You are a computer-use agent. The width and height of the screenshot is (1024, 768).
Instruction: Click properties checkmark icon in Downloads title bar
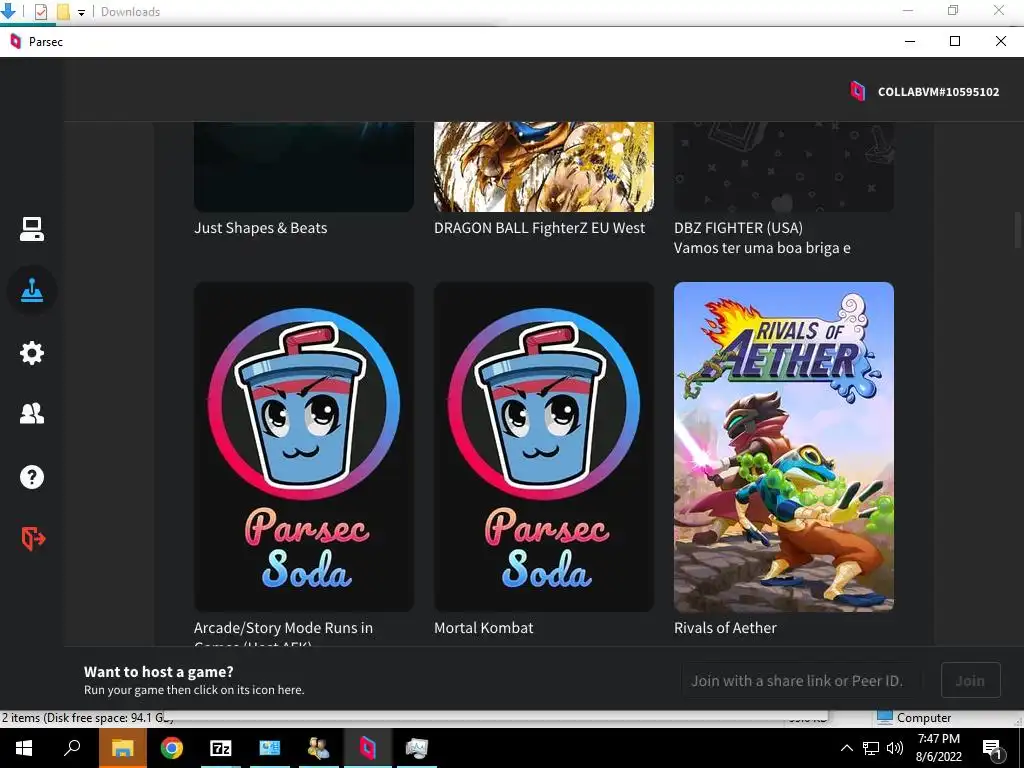click(x=40, y=12)
